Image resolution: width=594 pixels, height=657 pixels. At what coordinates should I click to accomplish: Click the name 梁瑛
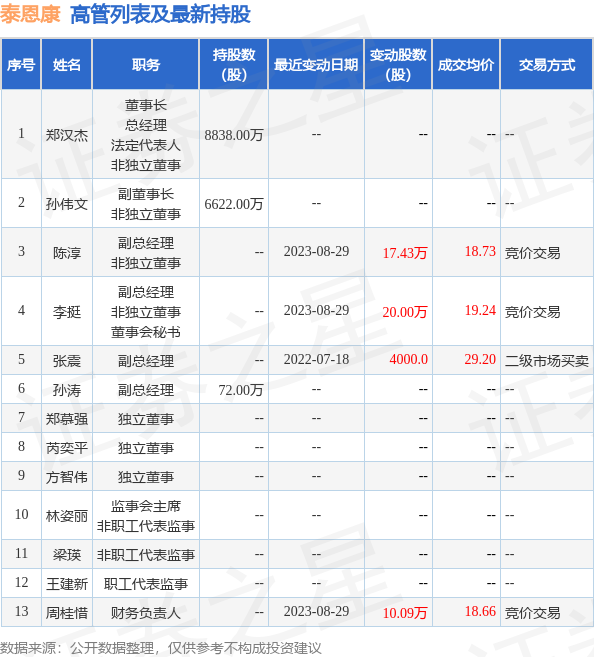[x=67, y=555]
